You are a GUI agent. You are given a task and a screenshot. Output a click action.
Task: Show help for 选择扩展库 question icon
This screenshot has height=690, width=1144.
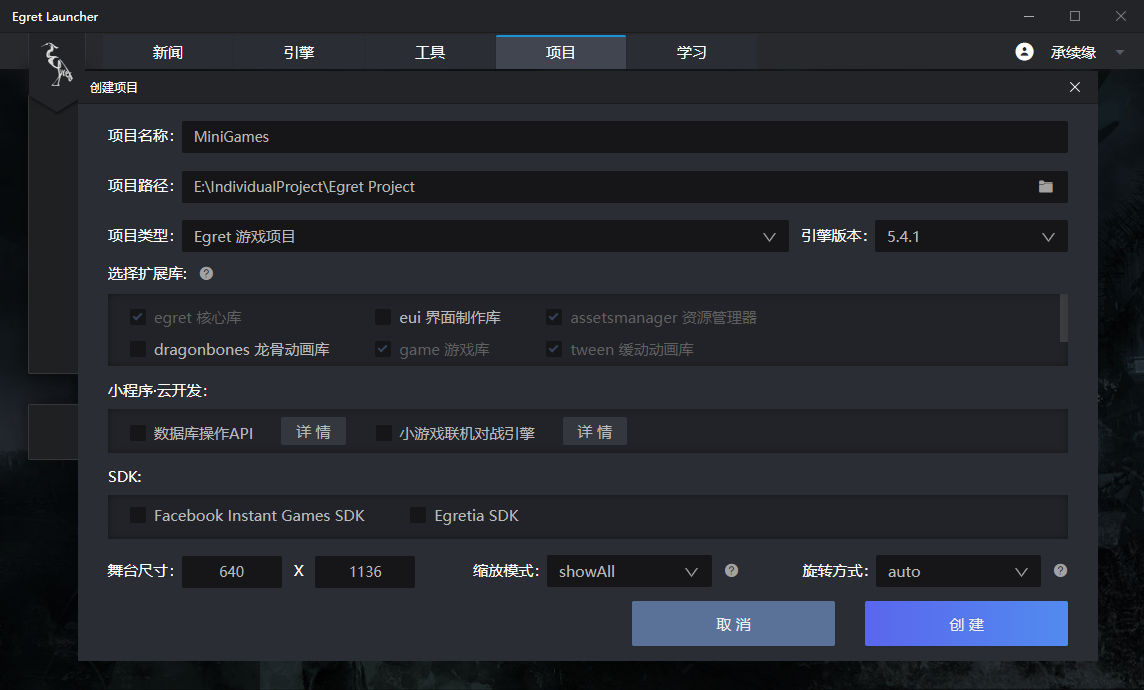click(x=206, y=274)
